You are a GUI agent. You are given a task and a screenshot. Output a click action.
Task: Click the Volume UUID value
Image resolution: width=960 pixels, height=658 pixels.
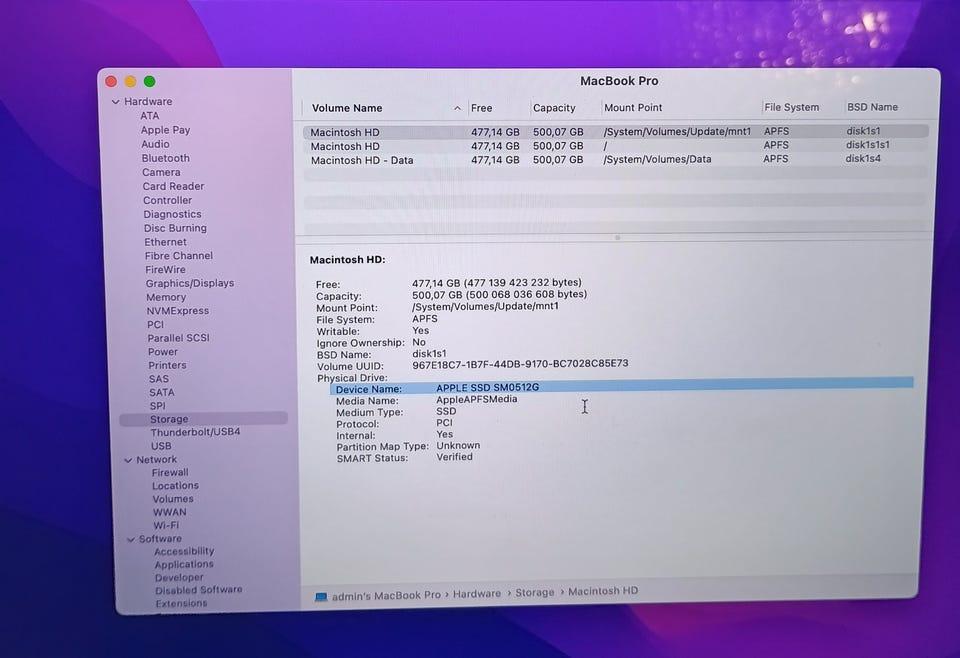click(x=520, y=364)
